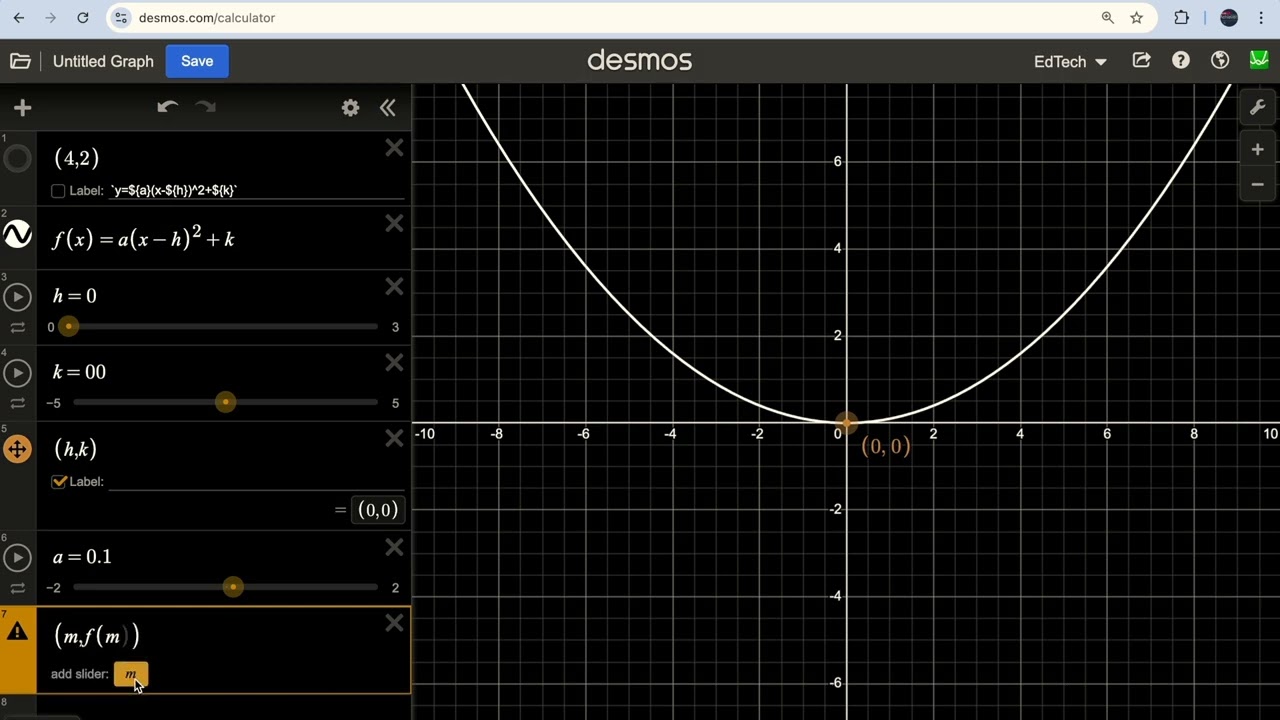Change animation loop mode for h

(17, 328)
